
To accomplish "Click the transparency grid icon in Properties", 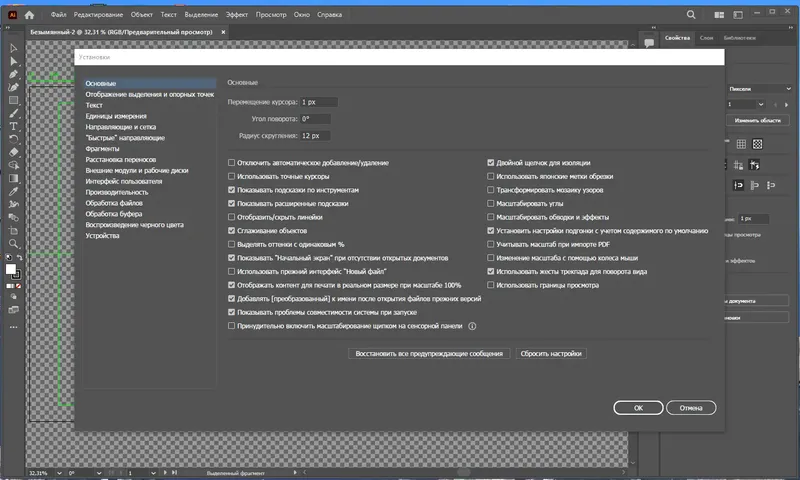I will [758, 144].
